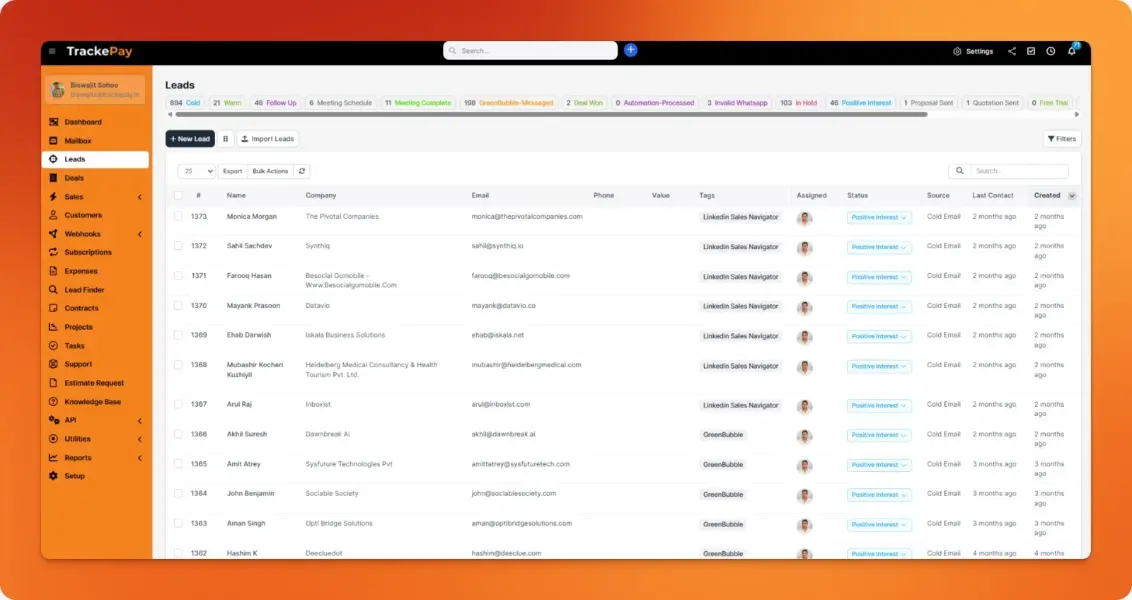Tick the checkbox for lead Monica Morgan

[178, 216]
